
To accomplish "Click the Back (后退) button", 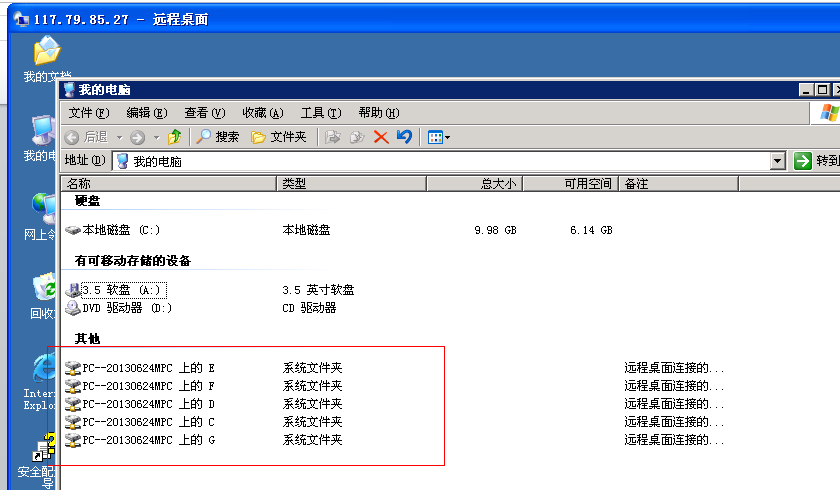I will pos(86,137).
